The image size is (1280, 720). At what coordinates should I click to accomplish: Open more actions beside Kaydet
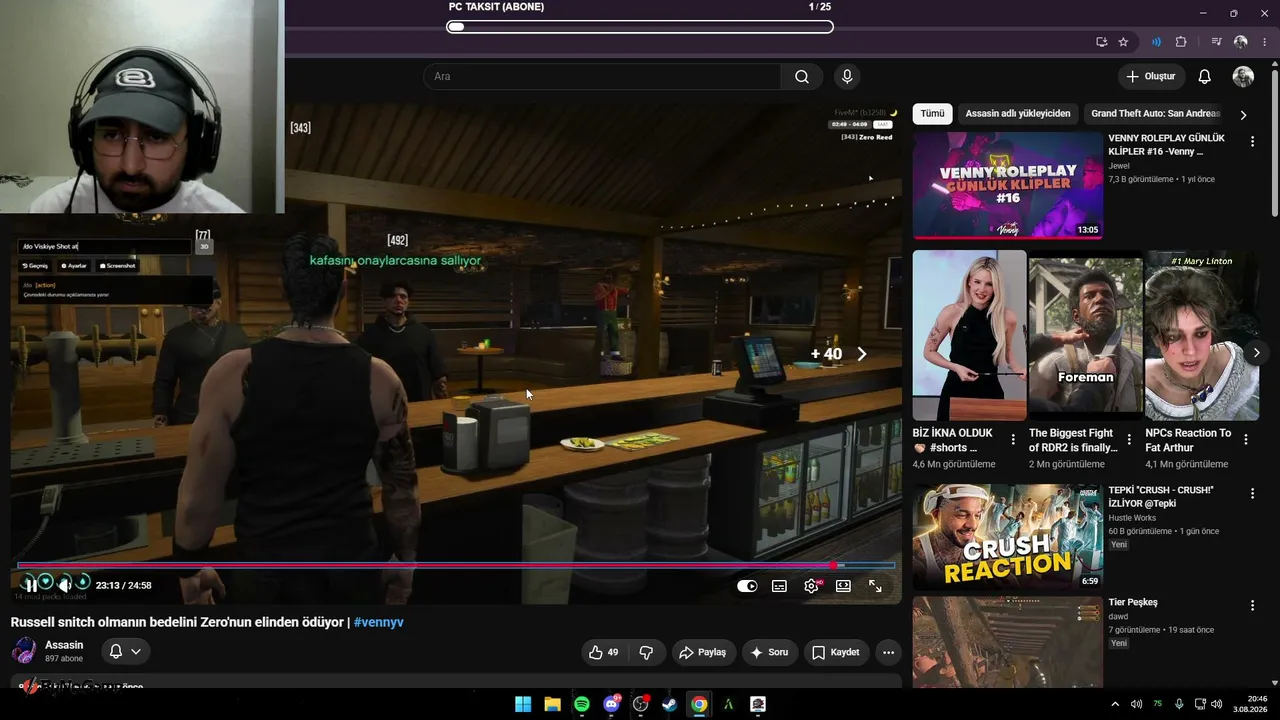[888, 652]
